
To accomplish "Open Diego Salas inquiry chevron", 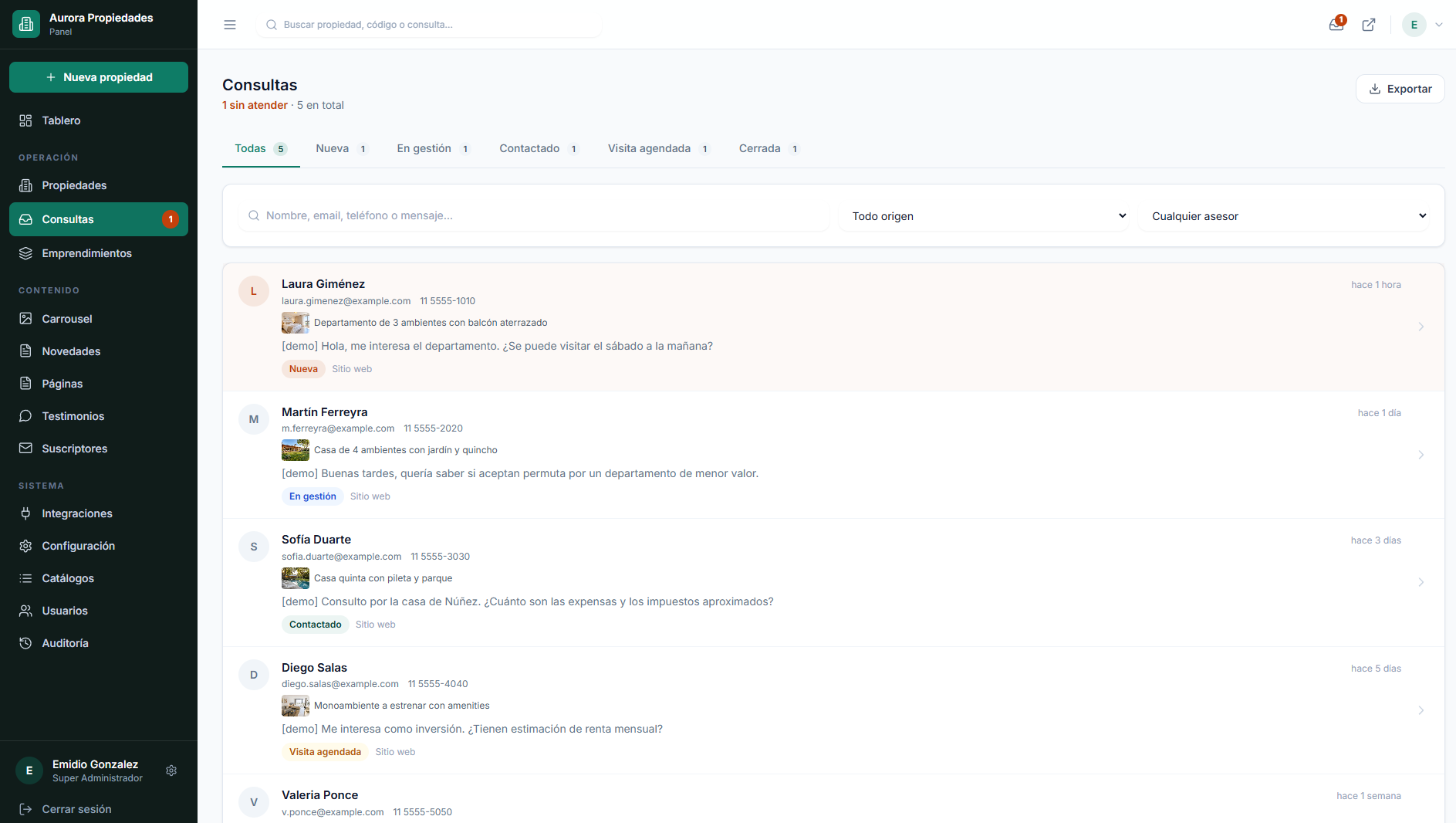I will point(1421,710).
